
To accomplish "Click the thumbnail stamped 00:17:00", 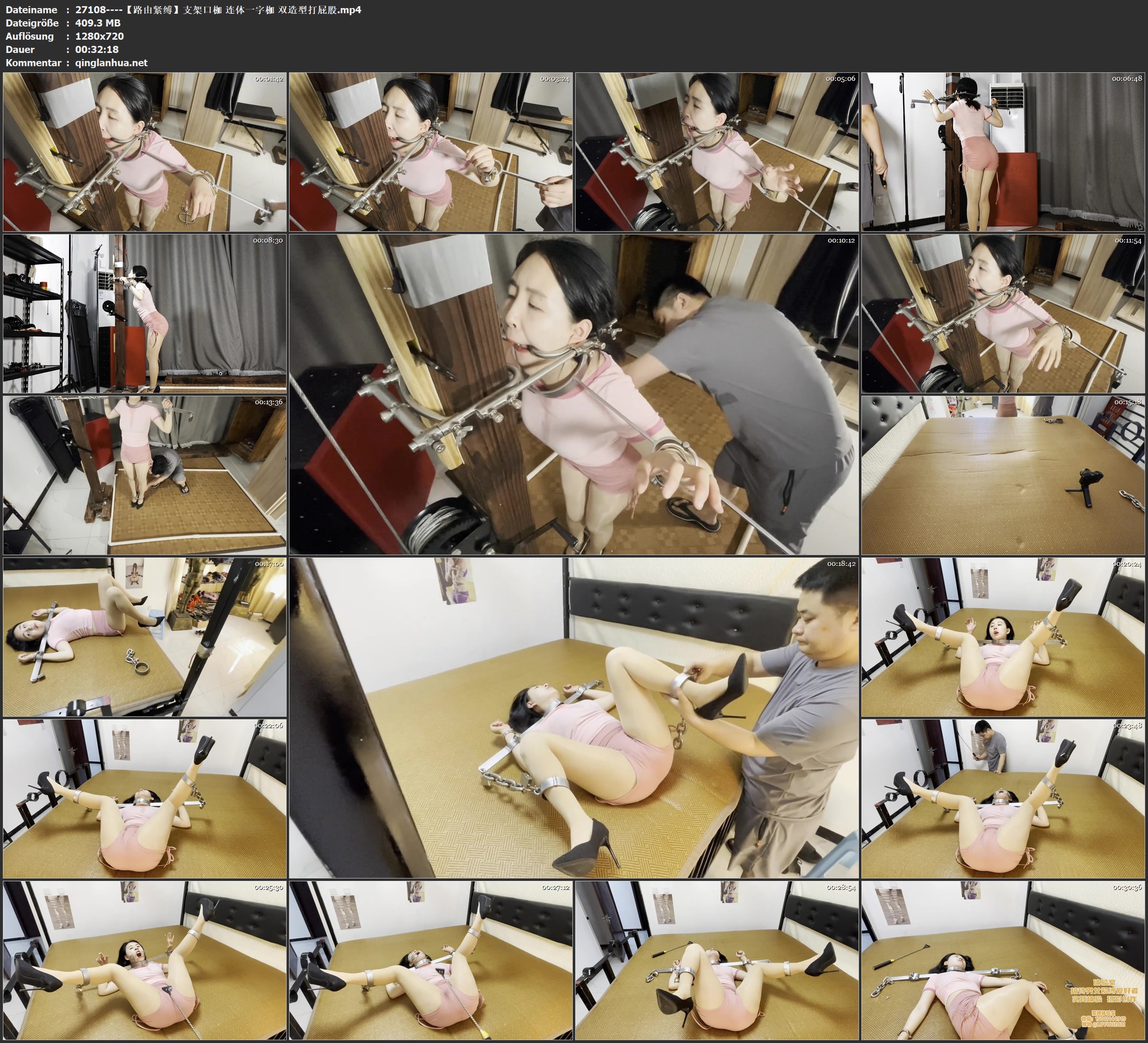I will tap(145, 636).
